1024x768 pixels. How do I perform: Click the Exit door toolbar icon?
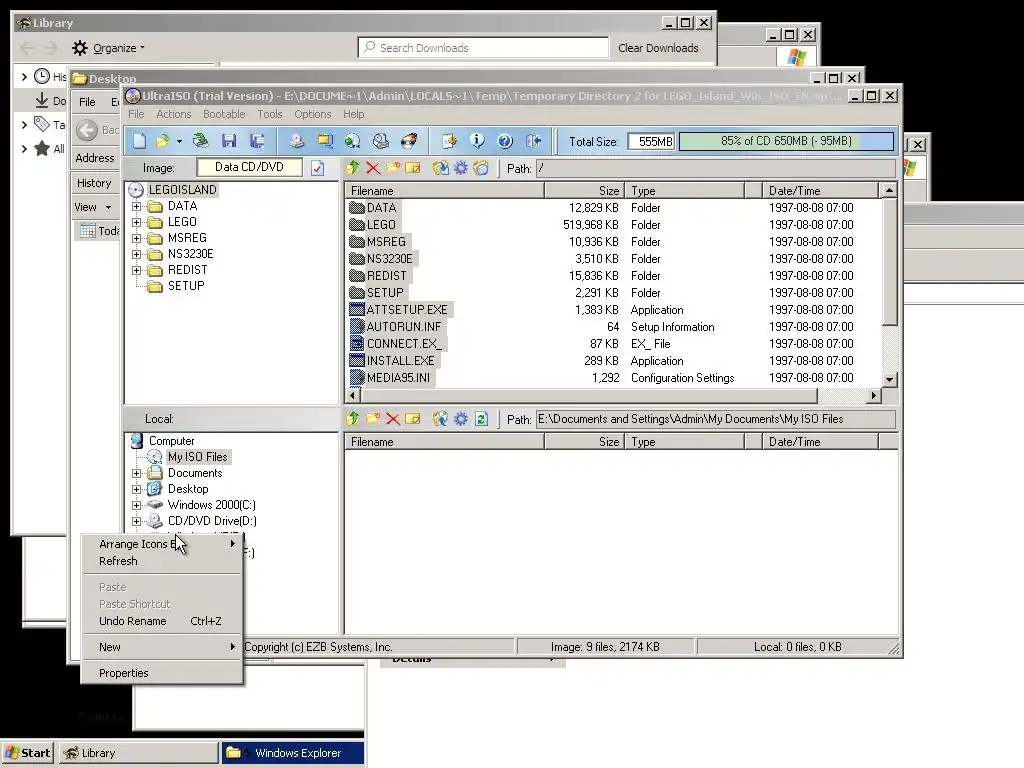[534, 141]
